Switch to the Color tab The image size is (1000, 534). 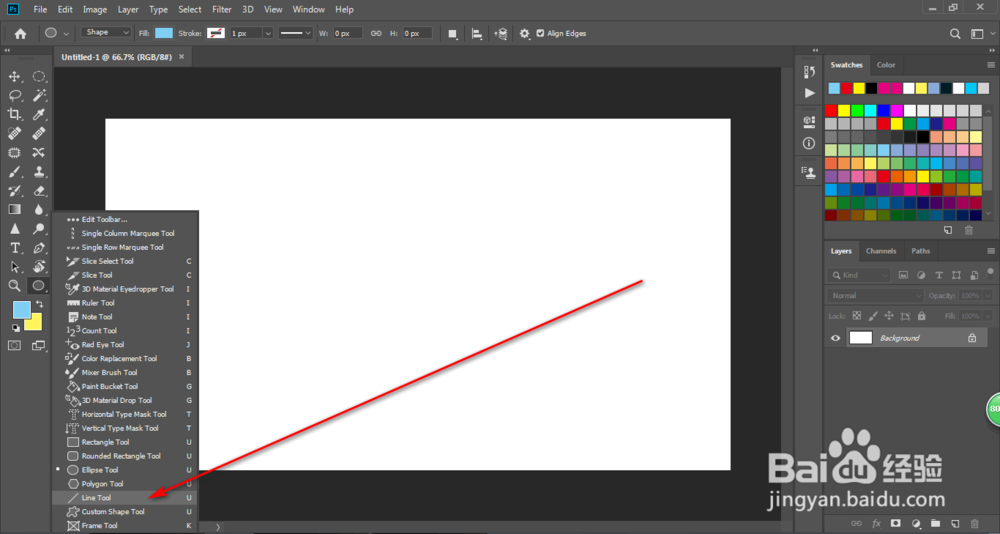(886, 65)
